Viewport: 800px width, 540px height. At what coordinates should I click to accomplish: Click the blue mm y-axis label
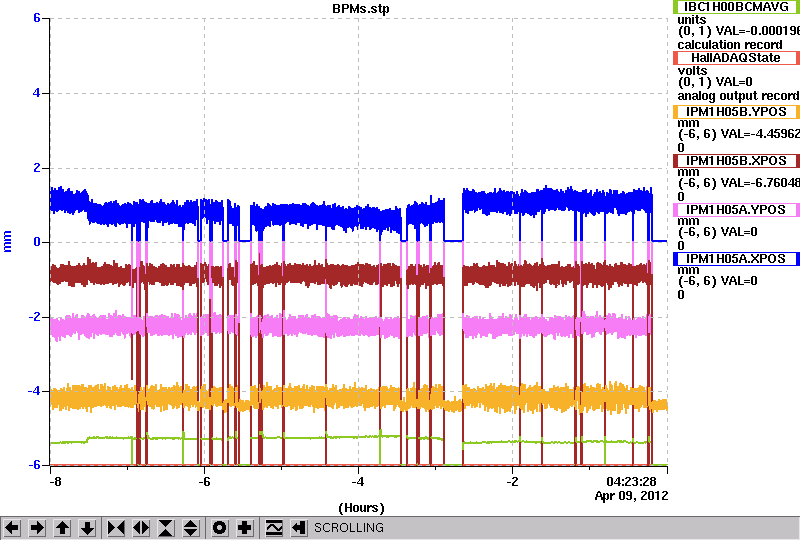click(x=7, y=241)
